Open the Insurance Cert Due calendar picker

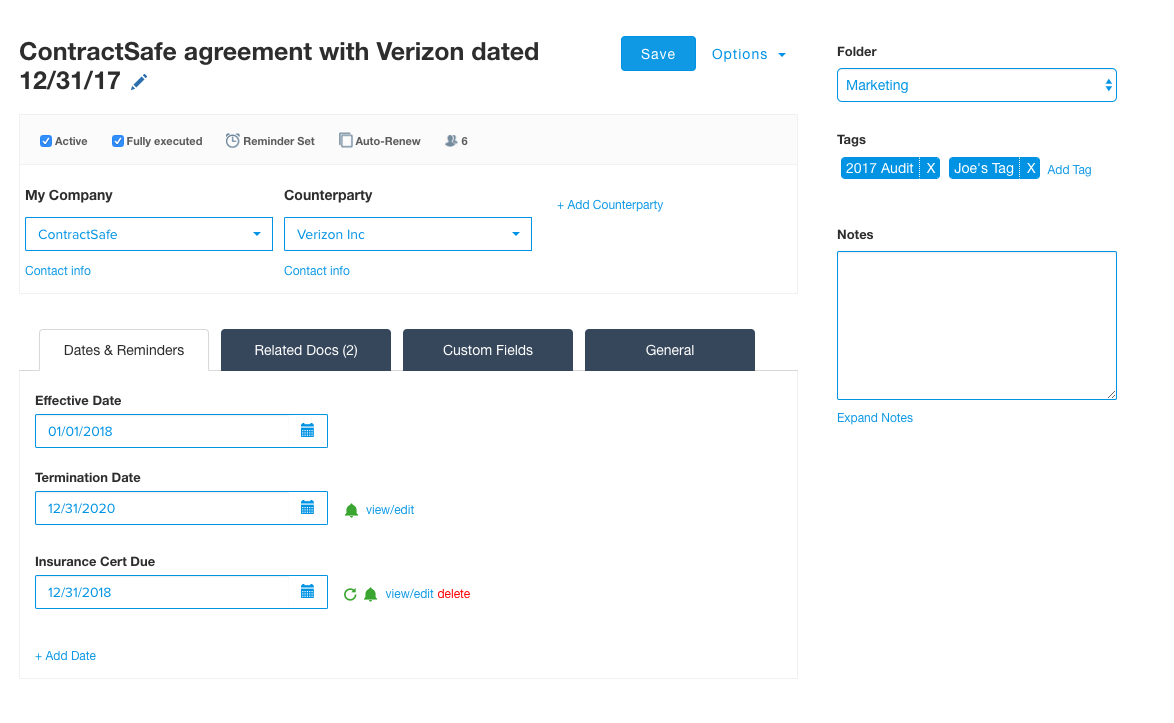307,592
